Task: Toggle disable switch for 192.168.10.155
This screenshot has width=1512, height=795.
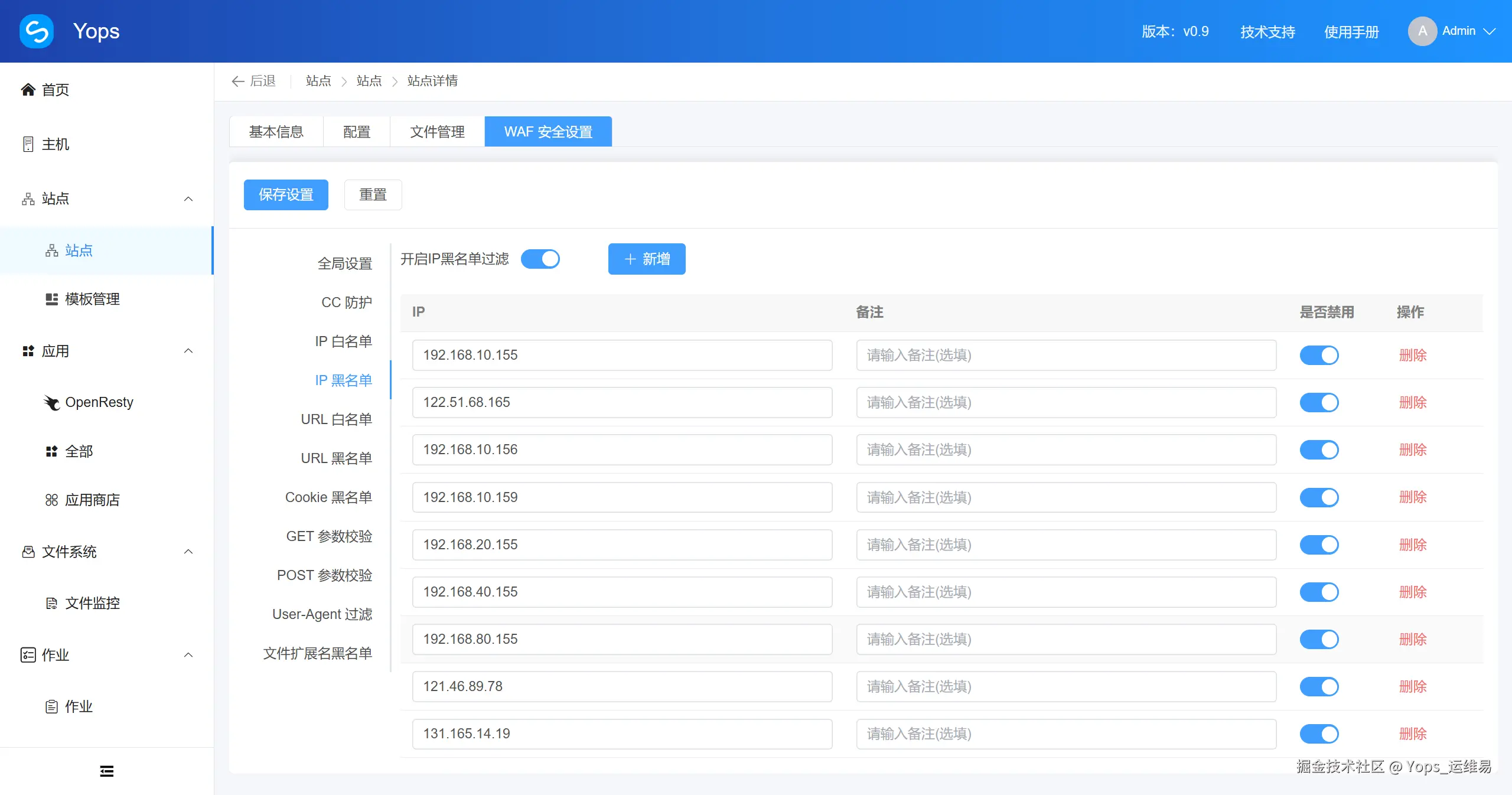Action: 1319,356
